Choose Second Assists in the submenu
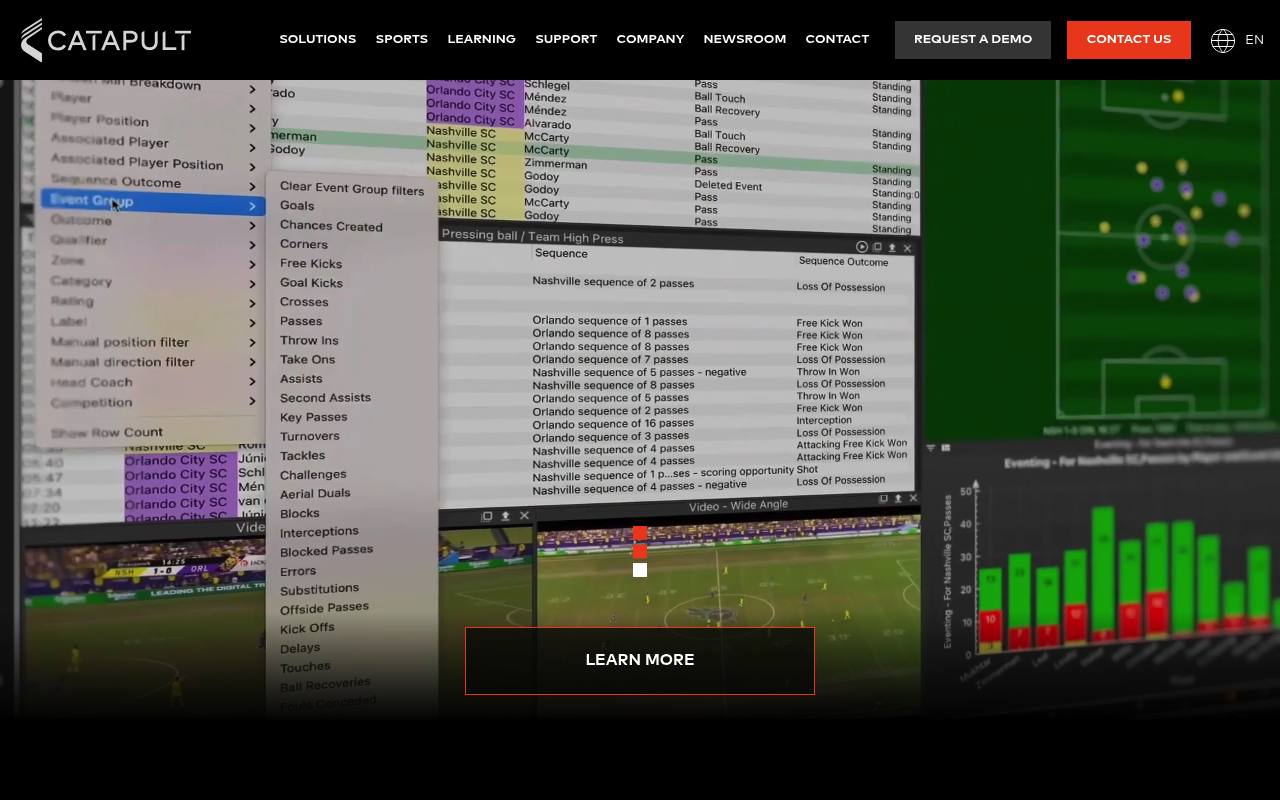The width and height of the screenshot is (1280, 800). (x=325, y=398)
